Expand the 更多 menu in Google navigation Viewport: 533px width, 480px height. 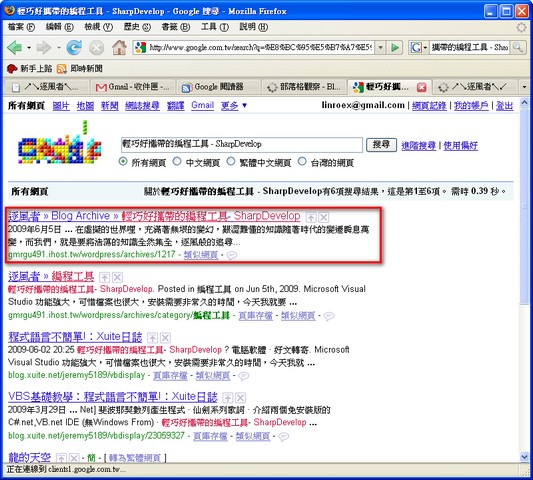point(234,106)
